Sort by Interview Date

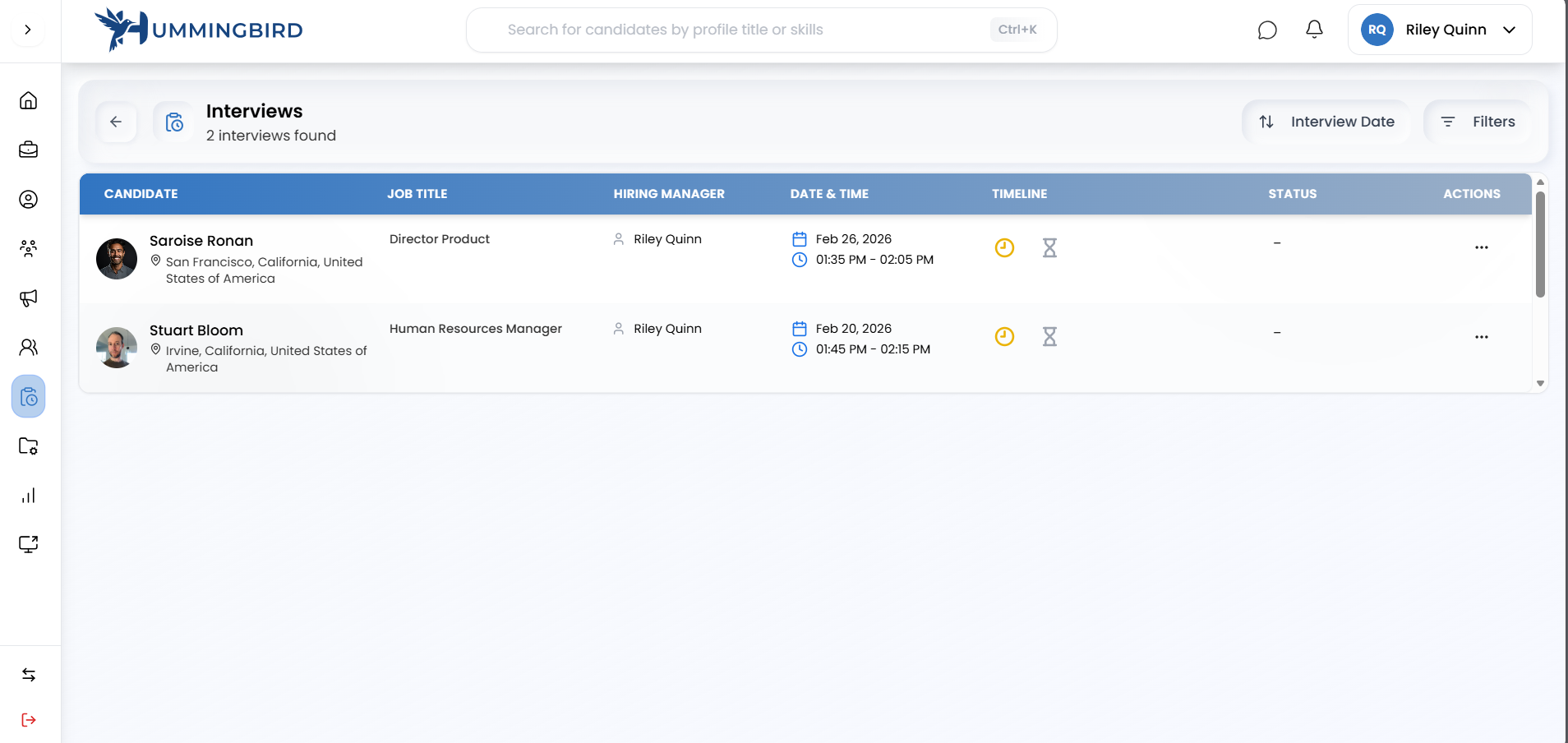tap(1326, 122)
